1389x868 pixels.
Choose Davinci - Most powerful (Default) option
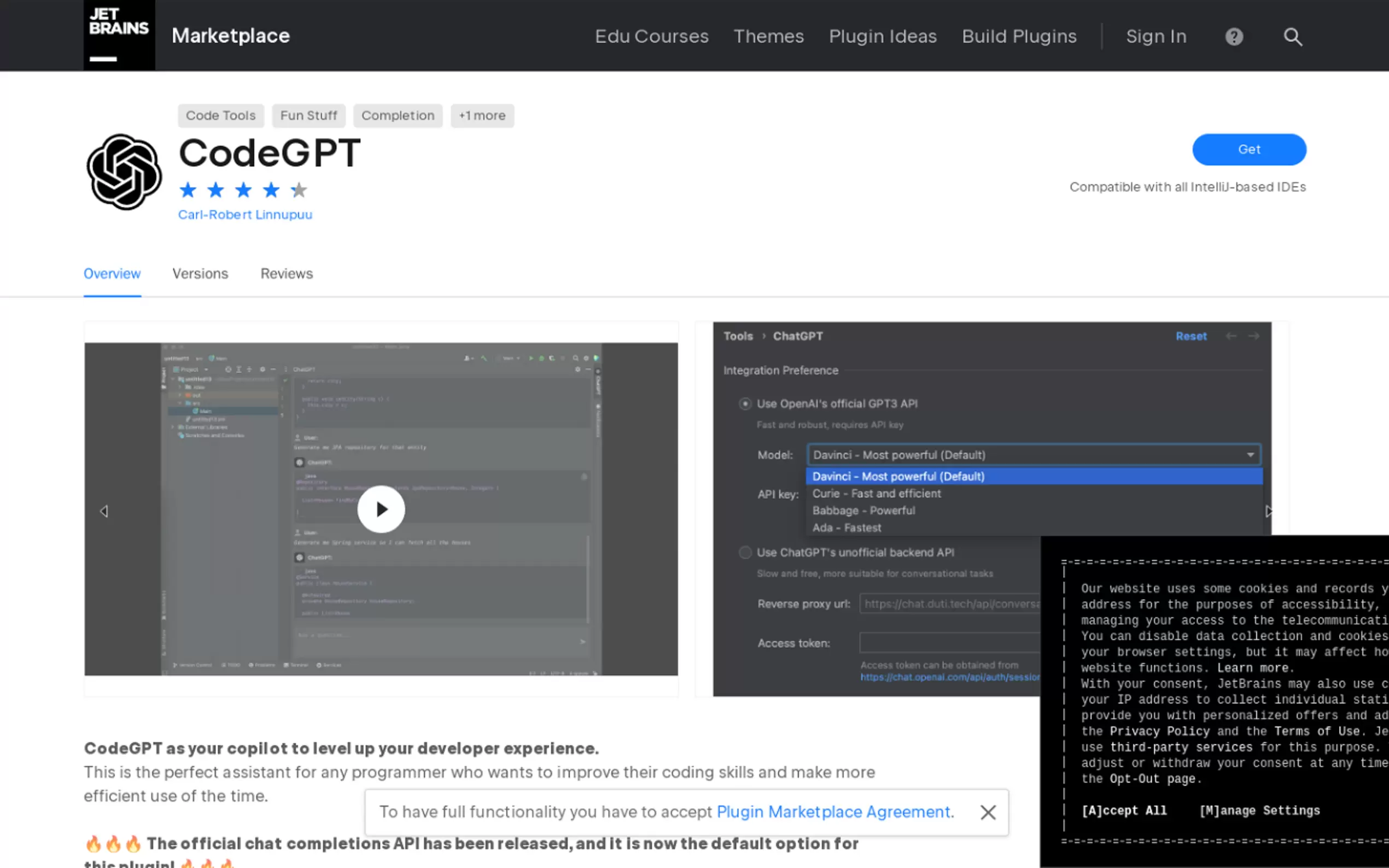tap(1034, 477)
